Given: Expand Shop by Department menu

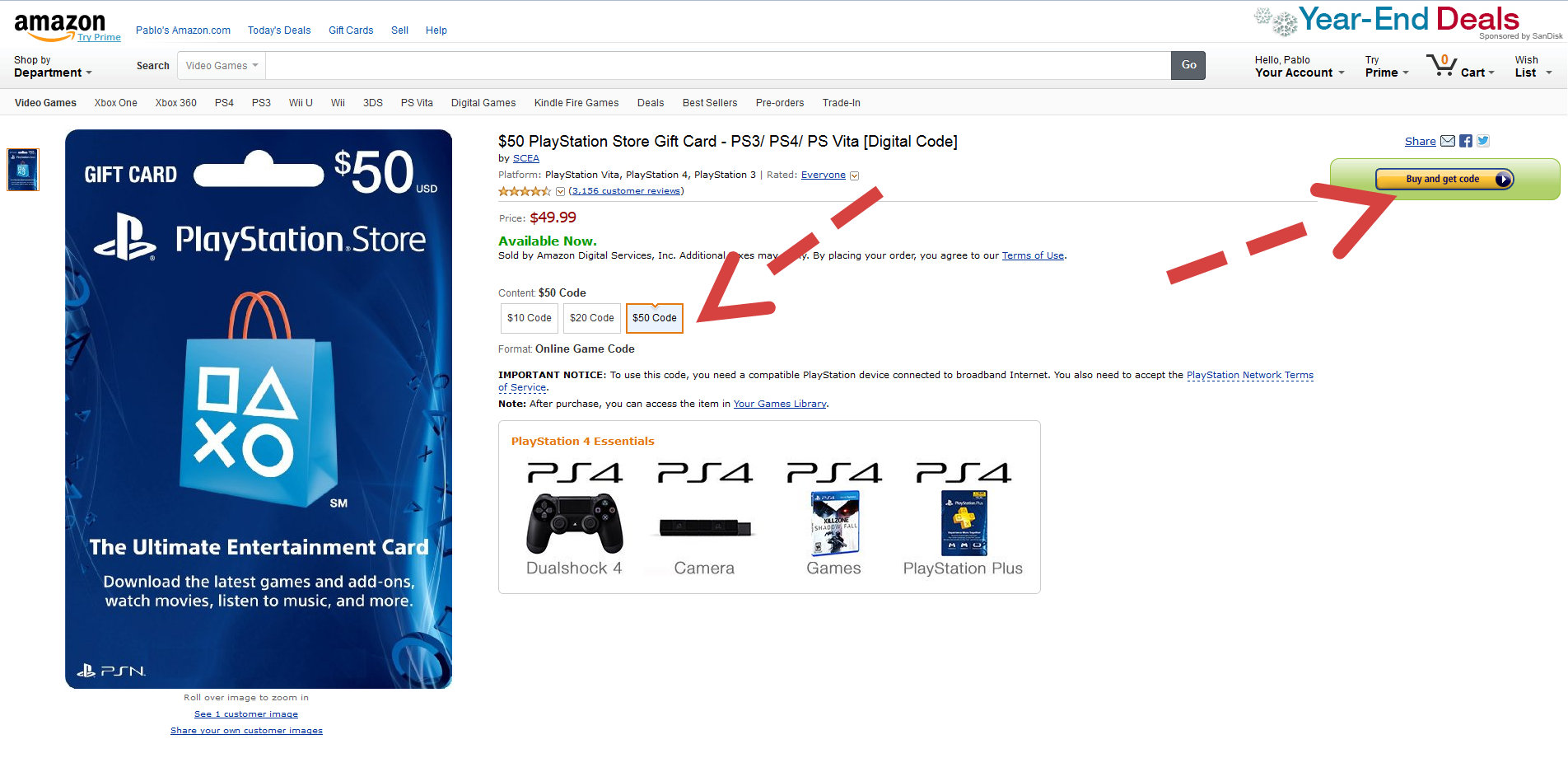Looking at the screenshot, I should point(53,67).
